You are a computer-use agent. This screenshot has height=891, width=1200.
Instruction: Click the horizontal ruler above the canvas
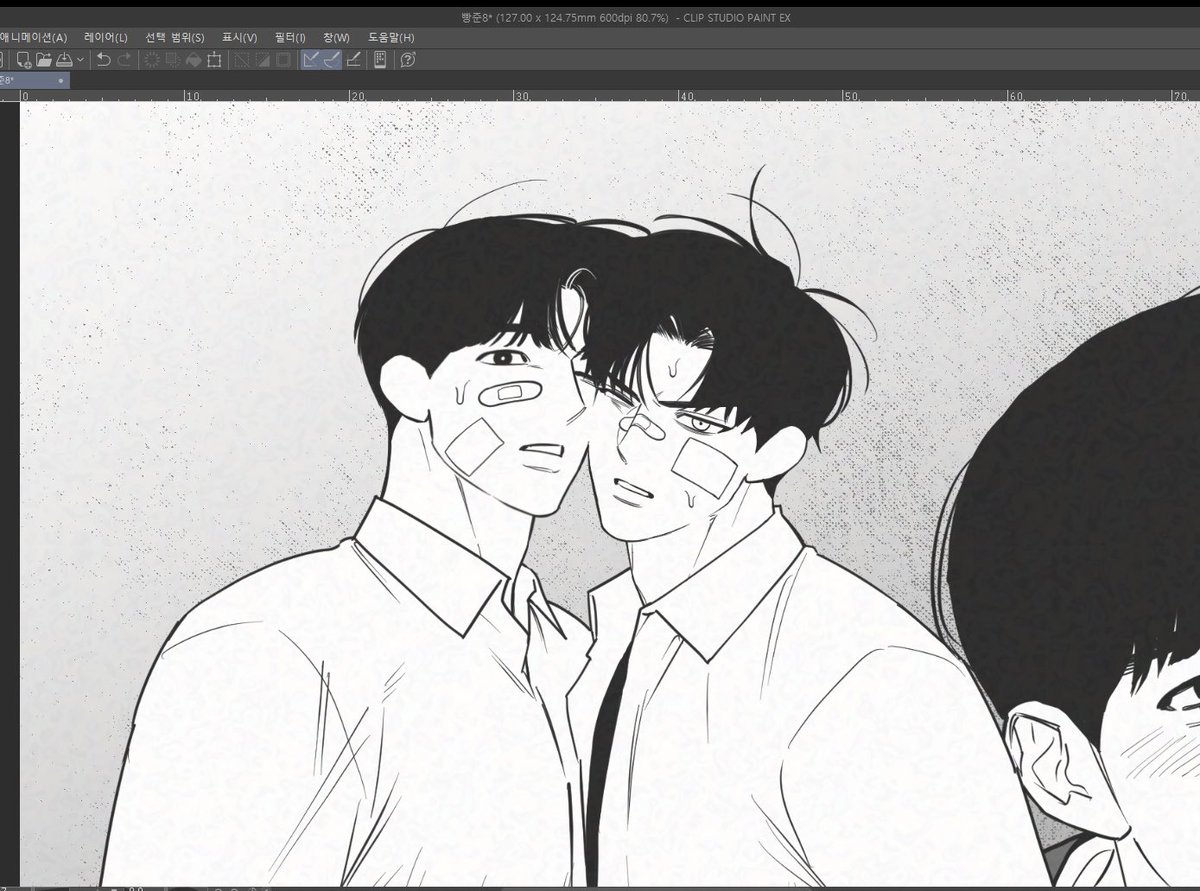click(600, 96)
